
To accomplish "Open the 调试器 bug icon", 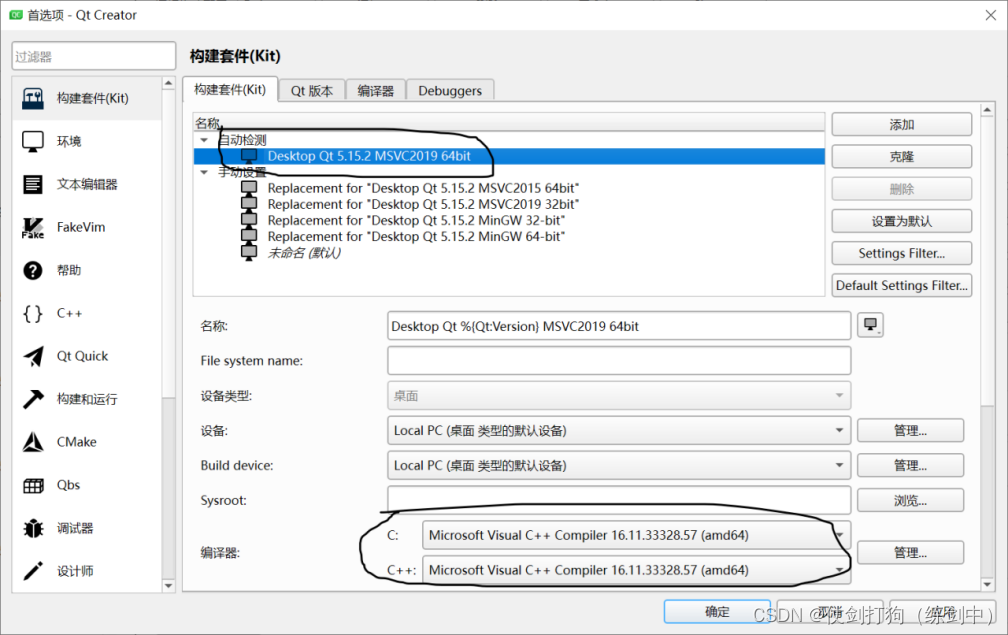I will coord(33,528).
